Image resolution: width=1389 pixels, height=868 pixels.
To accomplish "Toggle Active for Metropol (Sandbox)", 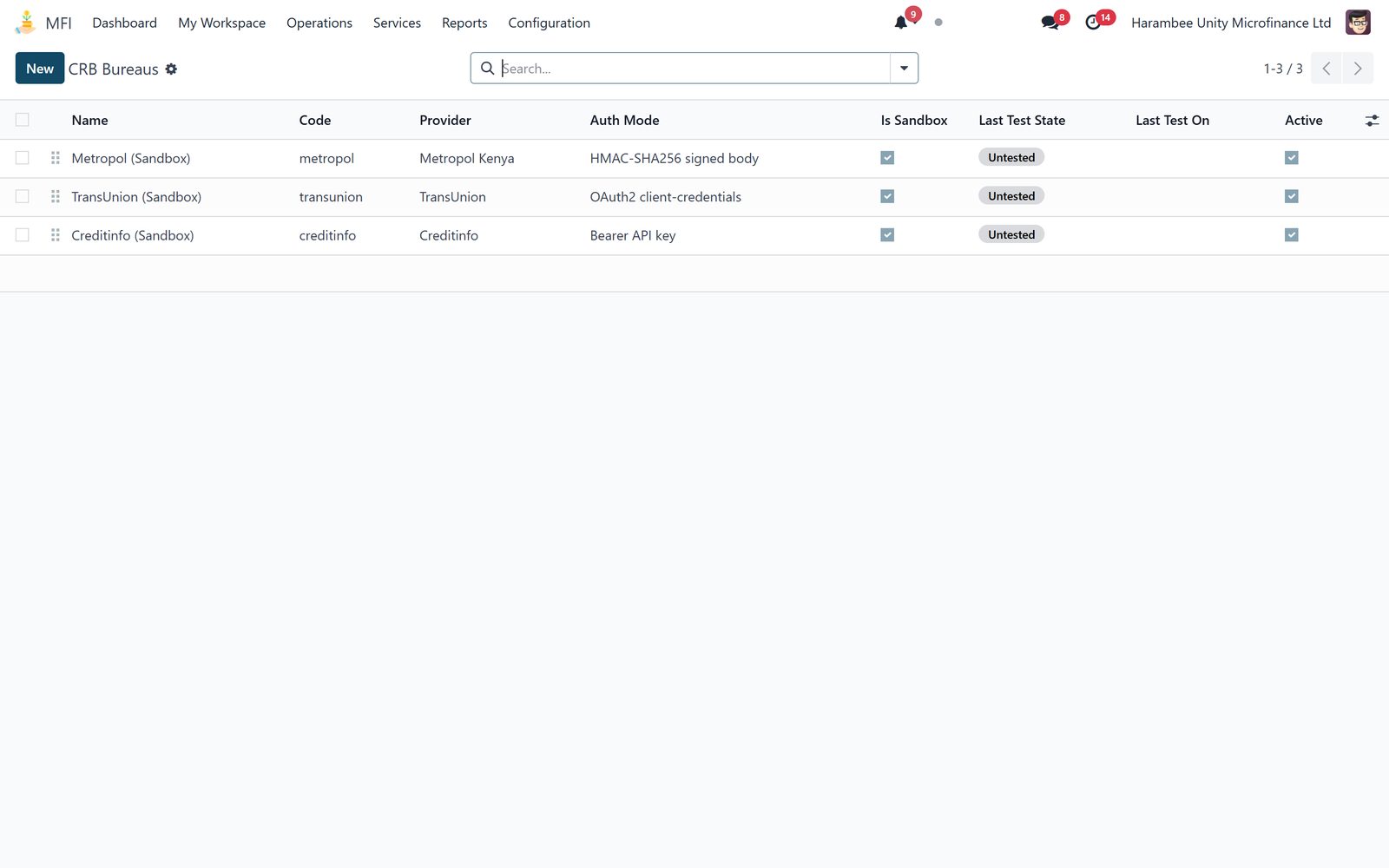I will [1292, 158].
